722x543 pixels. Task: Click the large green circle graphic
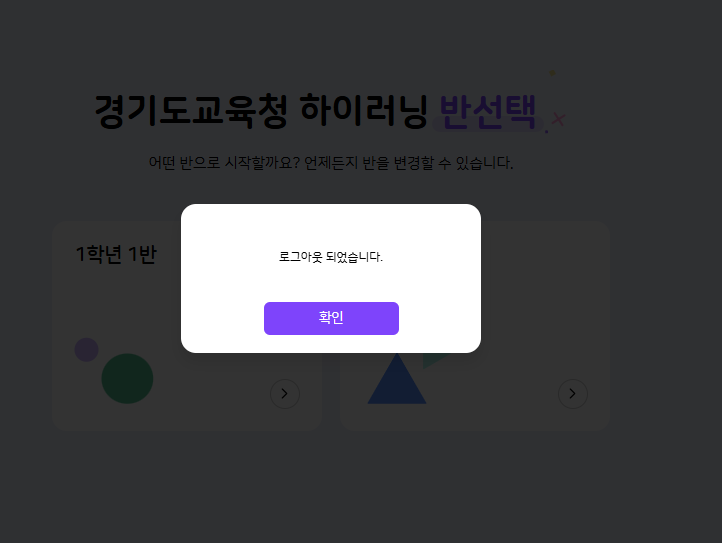point(127,379)
